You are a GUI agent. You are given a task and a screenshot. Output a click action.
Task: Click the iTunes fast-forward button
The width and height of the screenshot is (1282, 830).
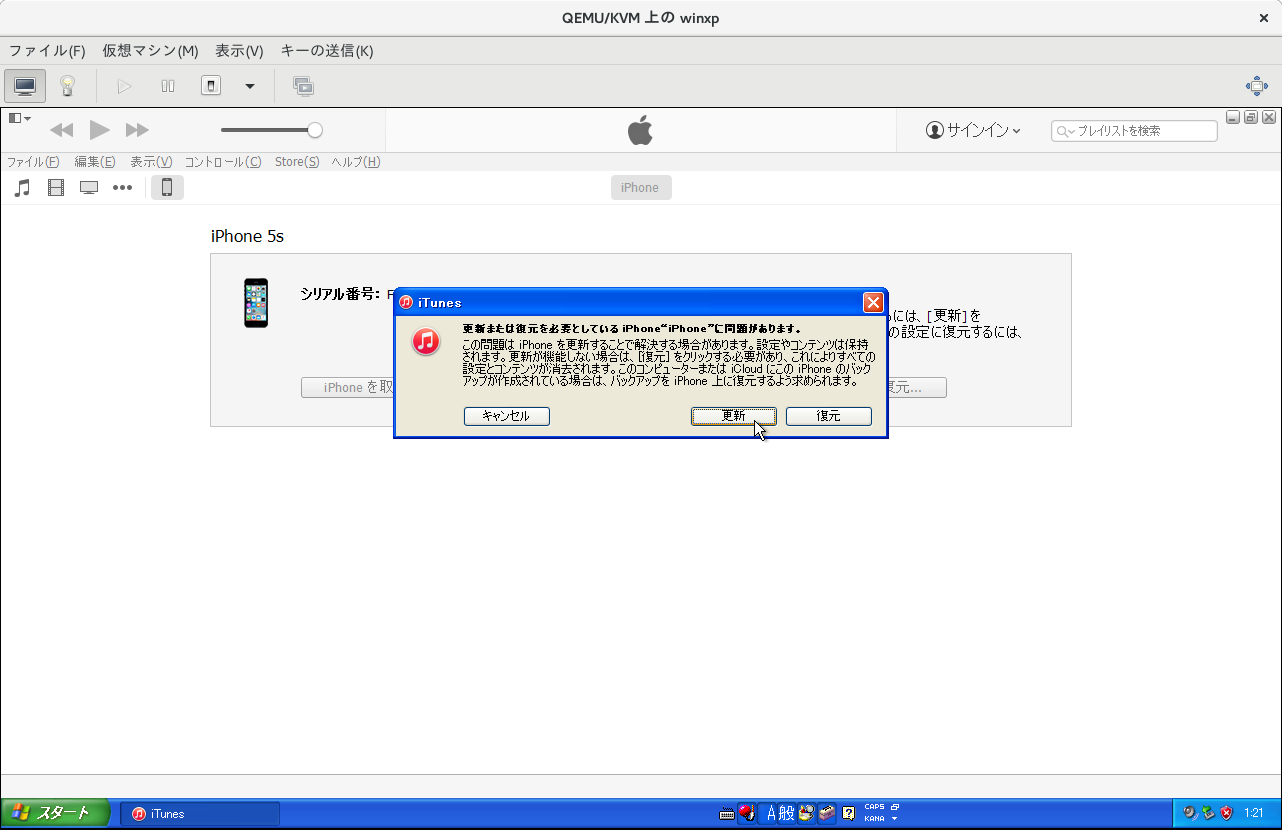[x=137, y=130]
